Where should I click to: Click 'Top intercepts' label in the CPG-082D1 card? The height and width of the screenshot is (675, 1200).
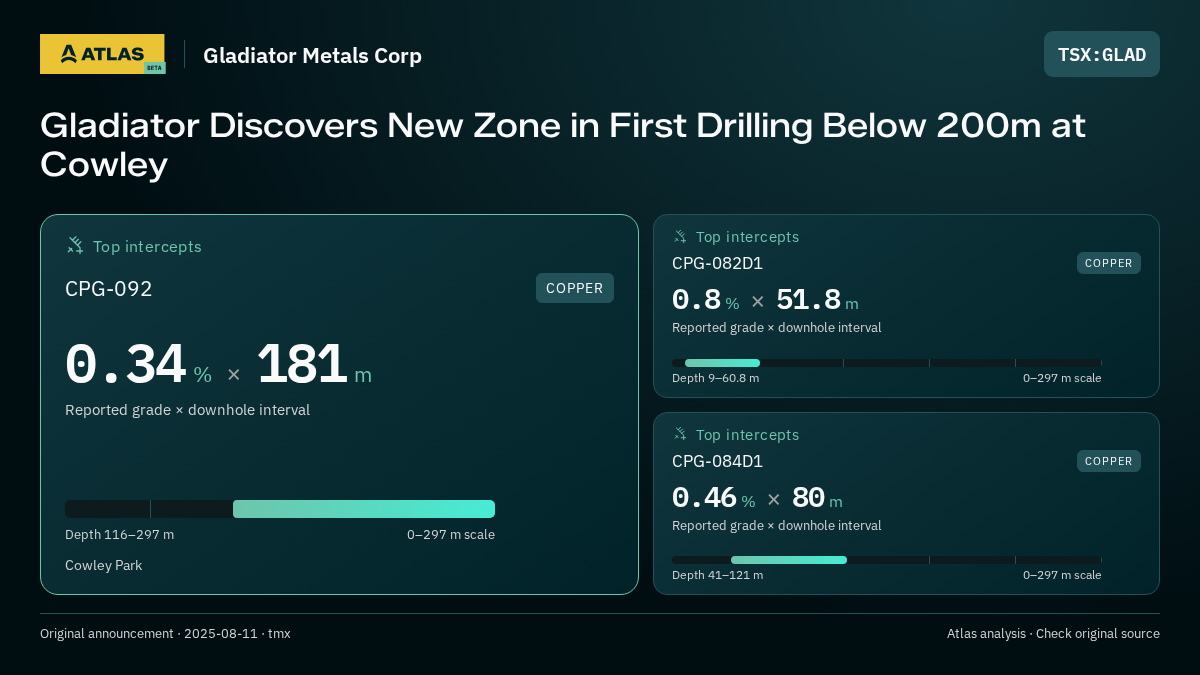pyautogui.click(x=747, y=237)
